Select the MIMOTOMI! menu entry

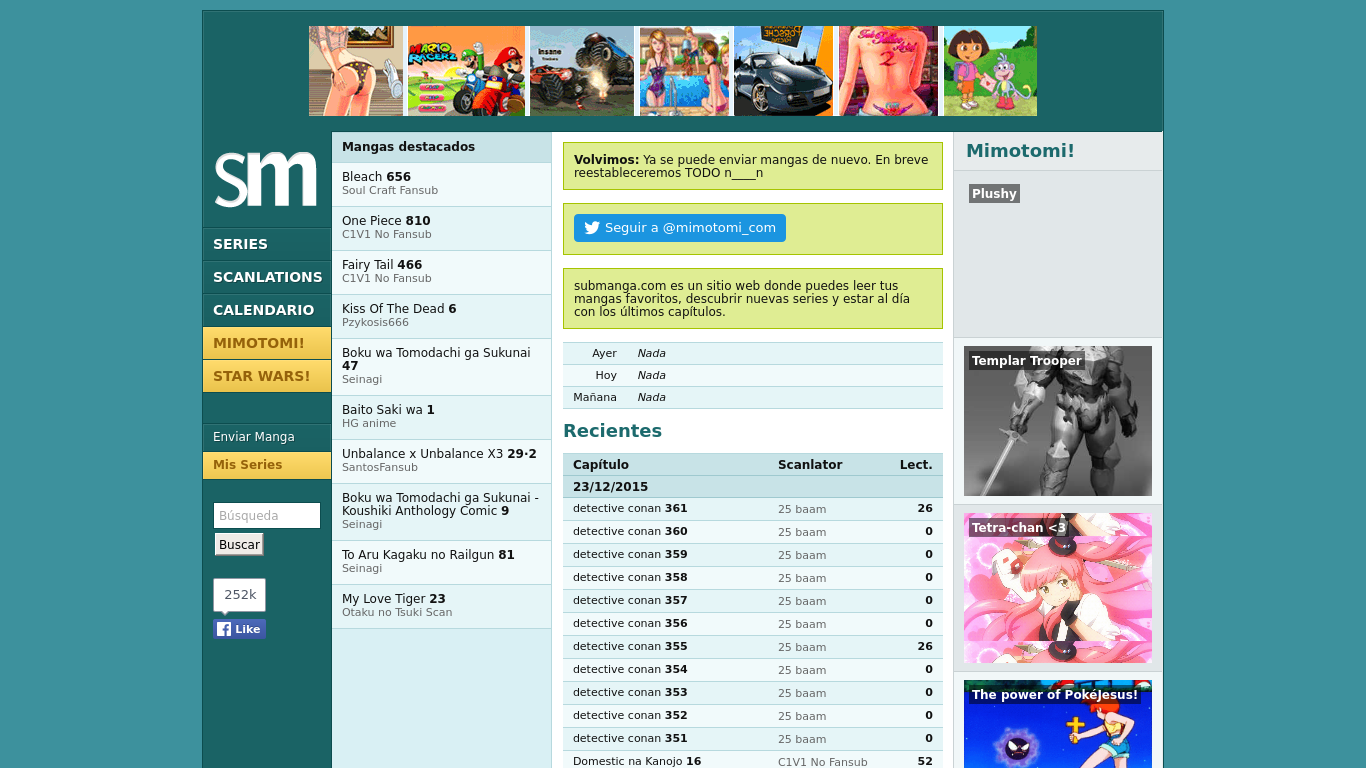[267, 343]
